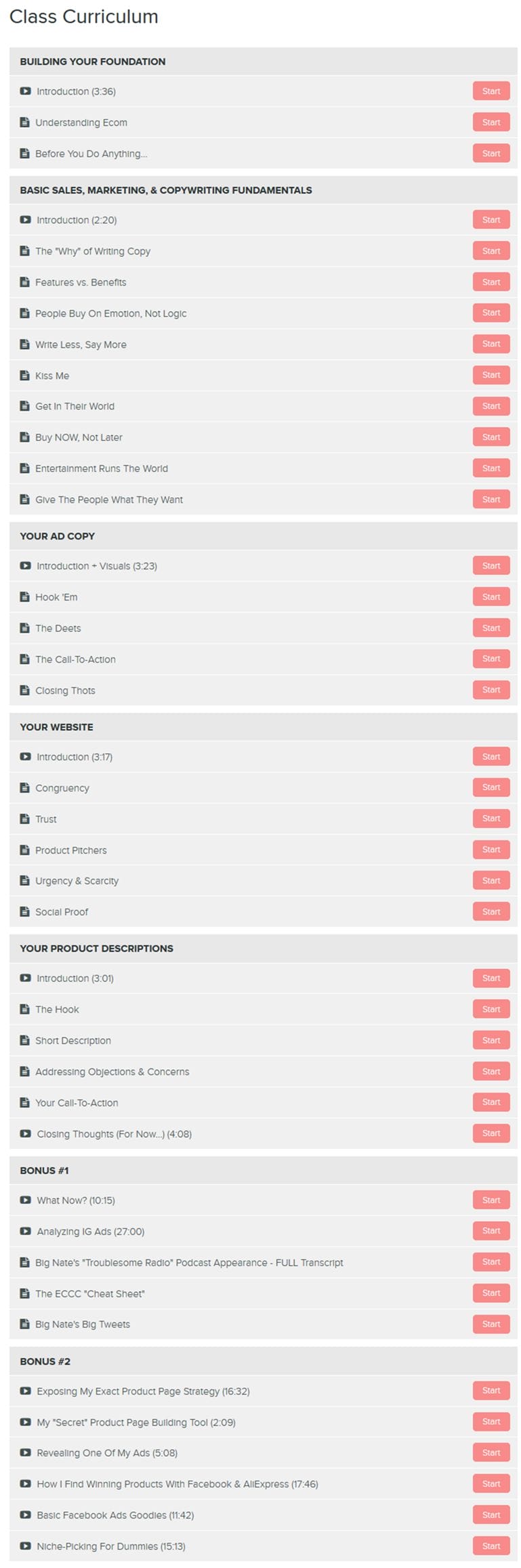Click video icon beside What Now? lesson

pos(25,1200)
